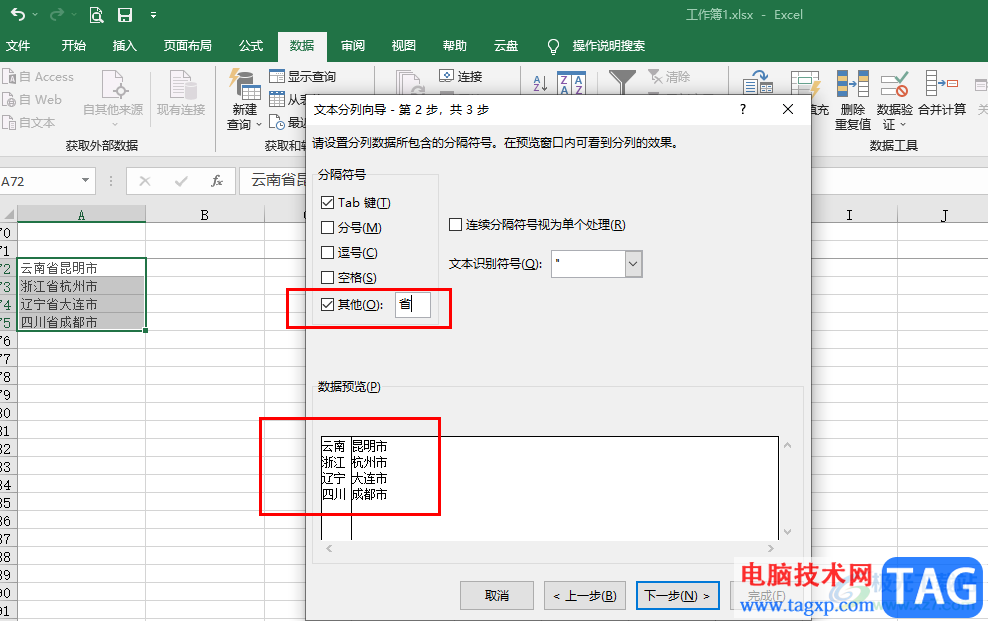Check the 逗号 delimiter checkbox
Screen dimensions: 988x621
(327, 253)
